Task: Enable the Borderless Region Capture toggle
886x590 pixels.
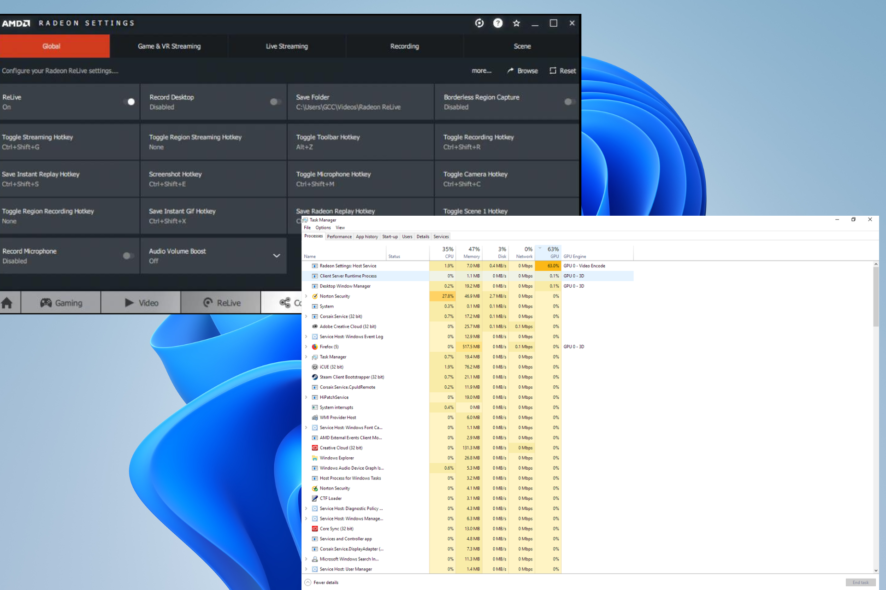Action: (570, 102)
